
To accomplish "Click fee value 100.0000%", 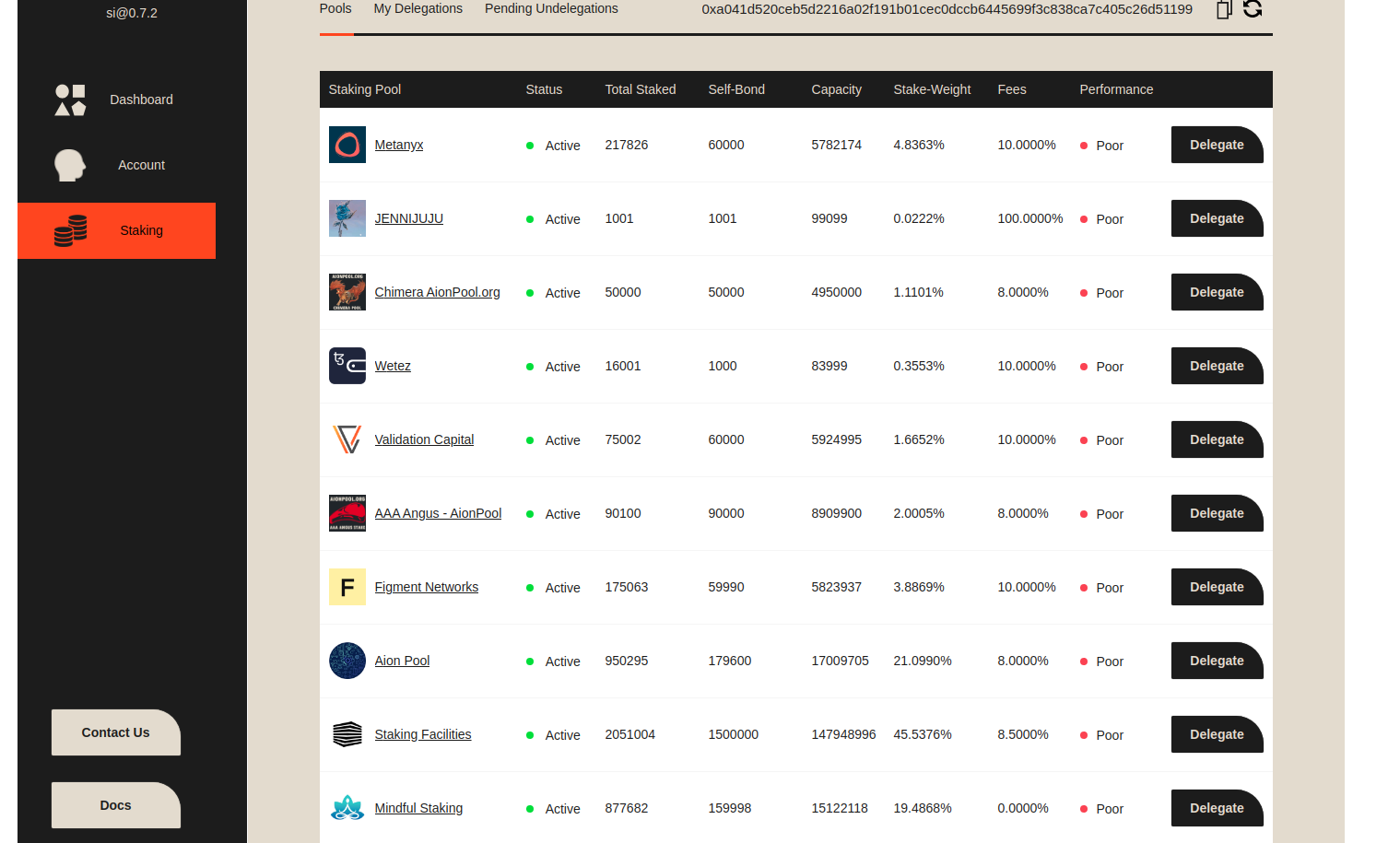I will coord(1030,218).
